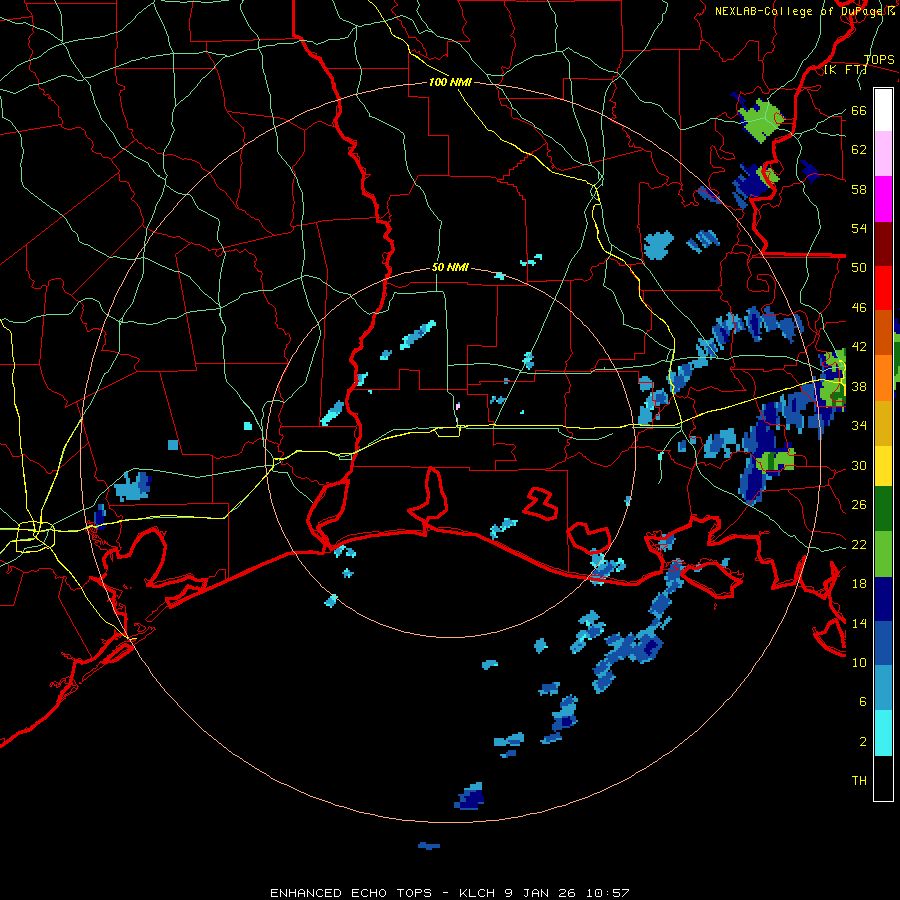Select the light pink legend swatch
The image size is (900, 900).
pos(883,154)
